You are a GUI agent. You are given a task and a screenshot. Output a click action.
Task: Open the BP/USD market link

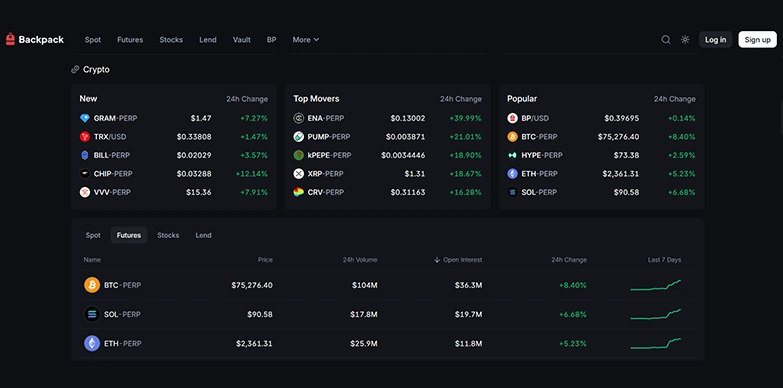pyautogui.click(x=535, y=118)
